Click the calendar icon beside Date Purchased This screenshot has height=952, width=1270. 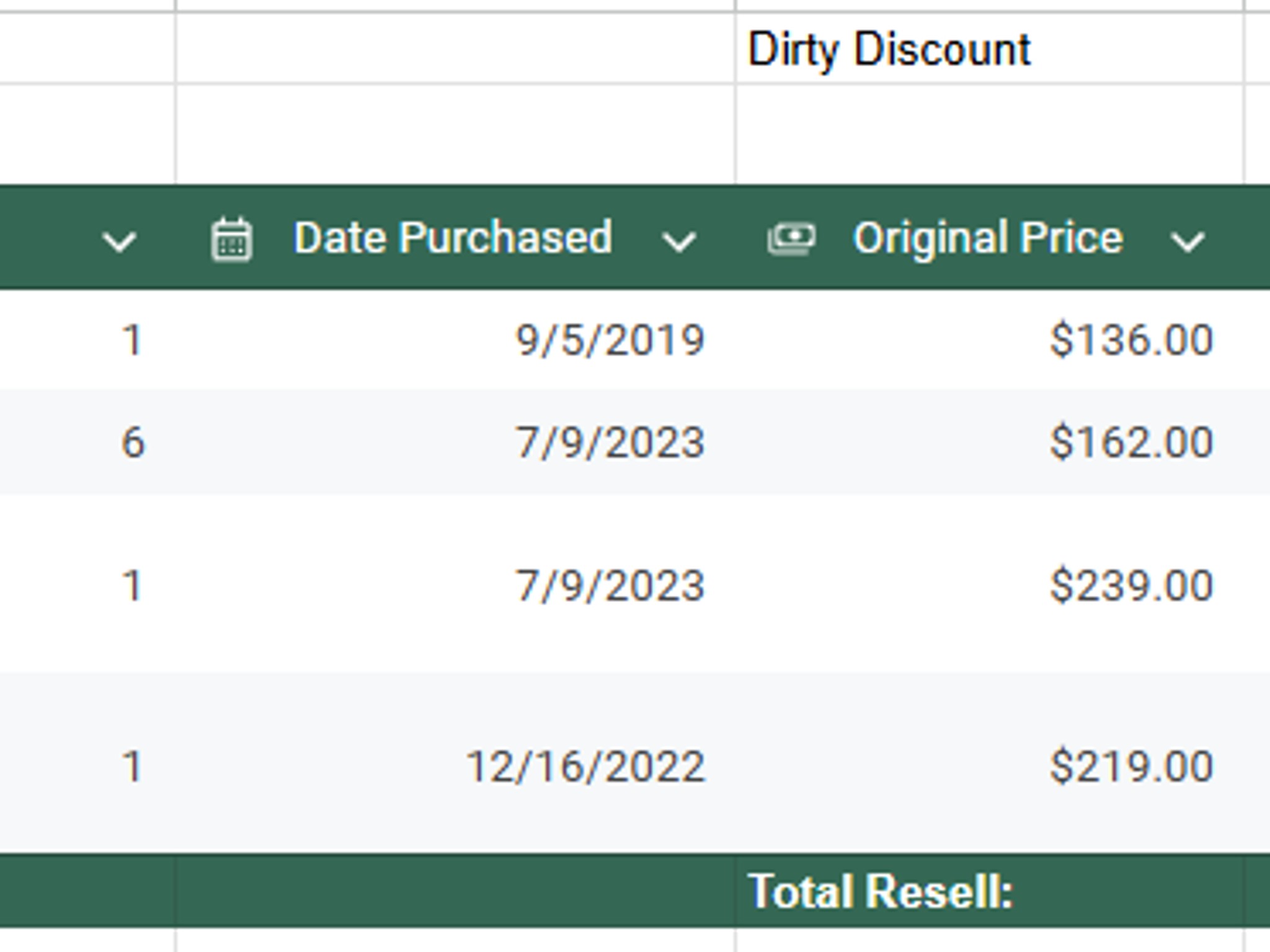[231, 239]
